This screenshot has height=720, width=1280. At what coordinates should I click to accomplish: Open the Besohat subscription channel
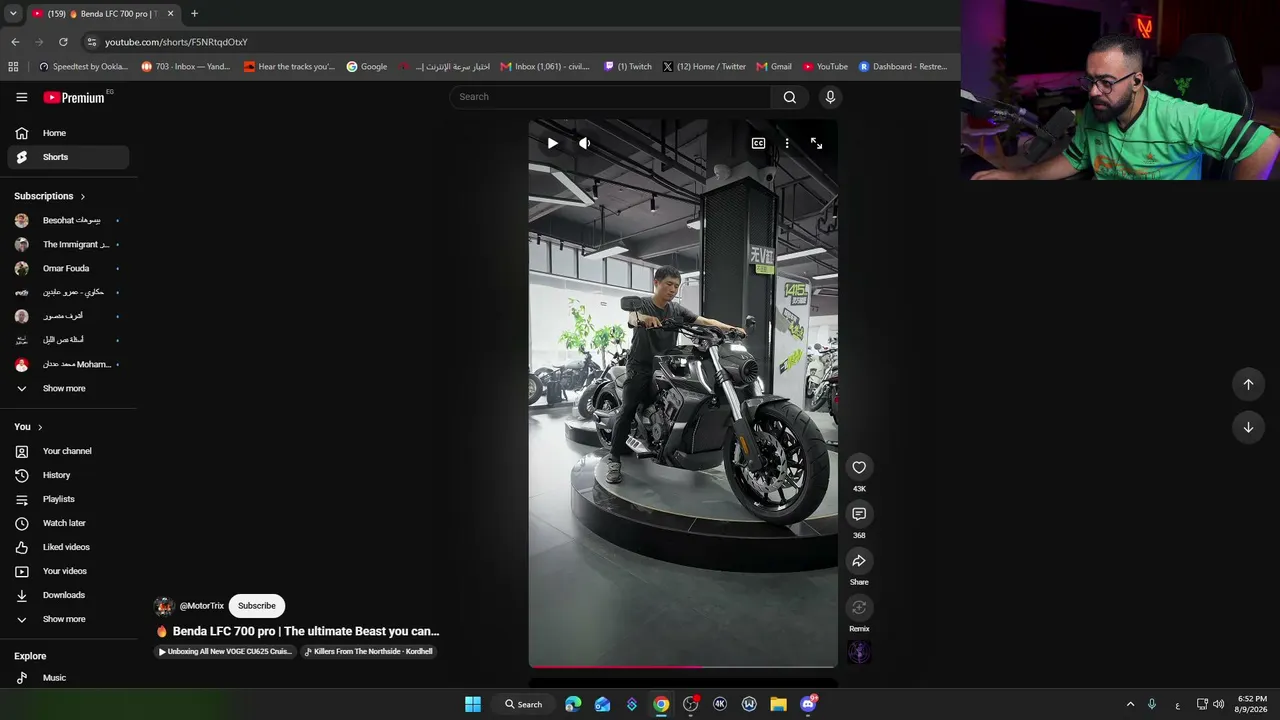point(68,220)
